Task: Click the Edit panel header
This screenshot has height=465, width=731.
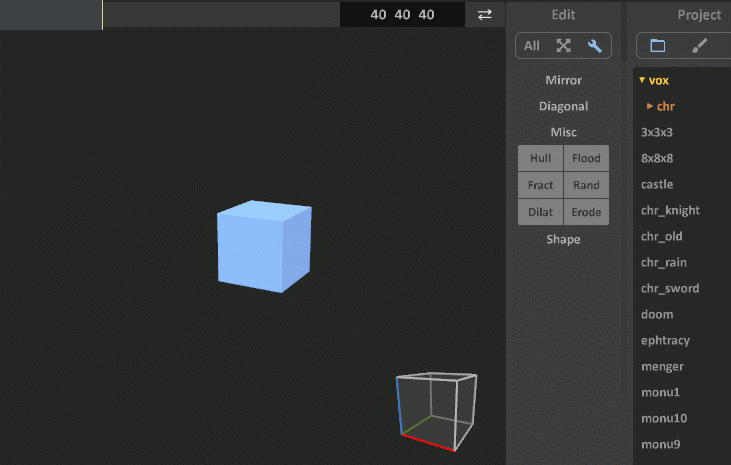Action: pyautogui.click(x=563, y=15)
